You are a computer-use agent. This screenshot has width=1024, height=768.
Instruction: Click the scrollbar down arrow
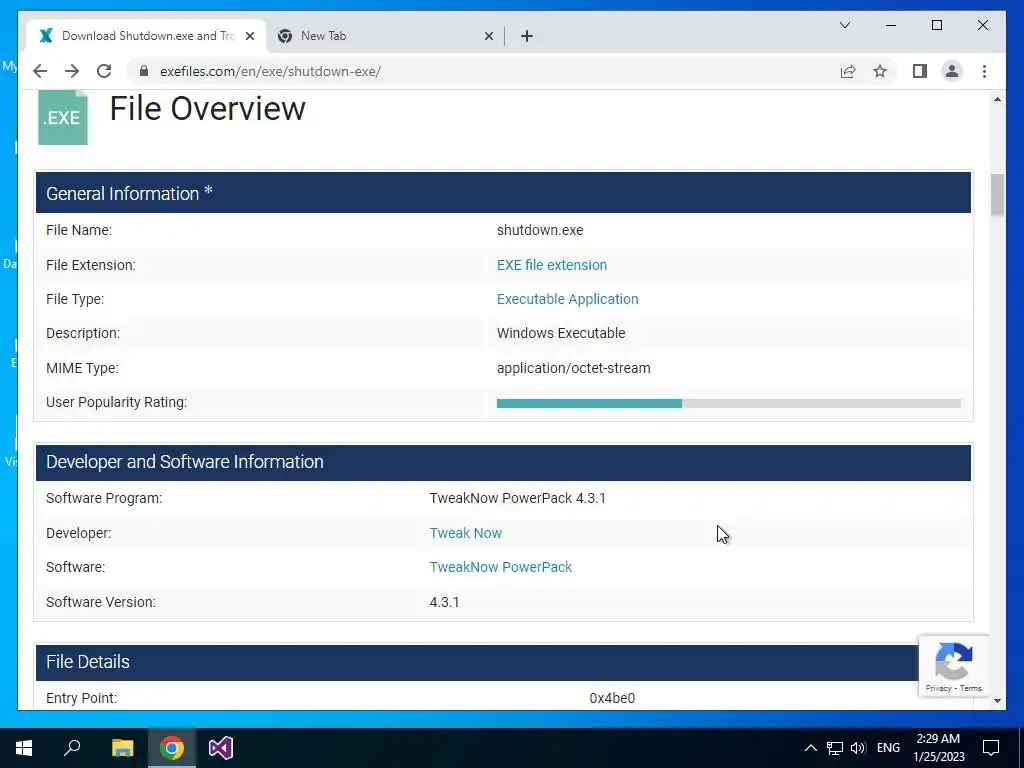[x=997, y=701]
